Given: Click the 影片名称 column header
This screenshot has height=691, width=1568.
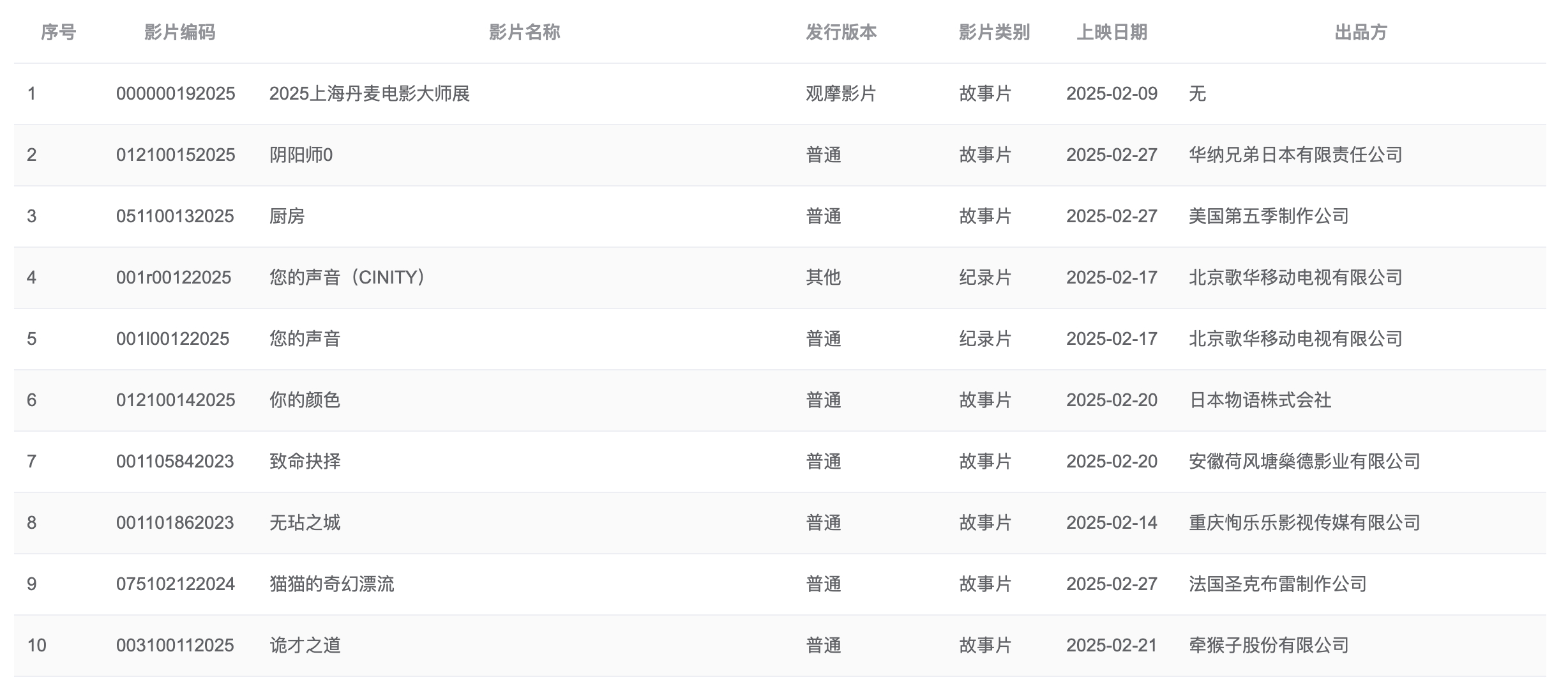Looking at the screenshot, I should (x=524, y=32).
